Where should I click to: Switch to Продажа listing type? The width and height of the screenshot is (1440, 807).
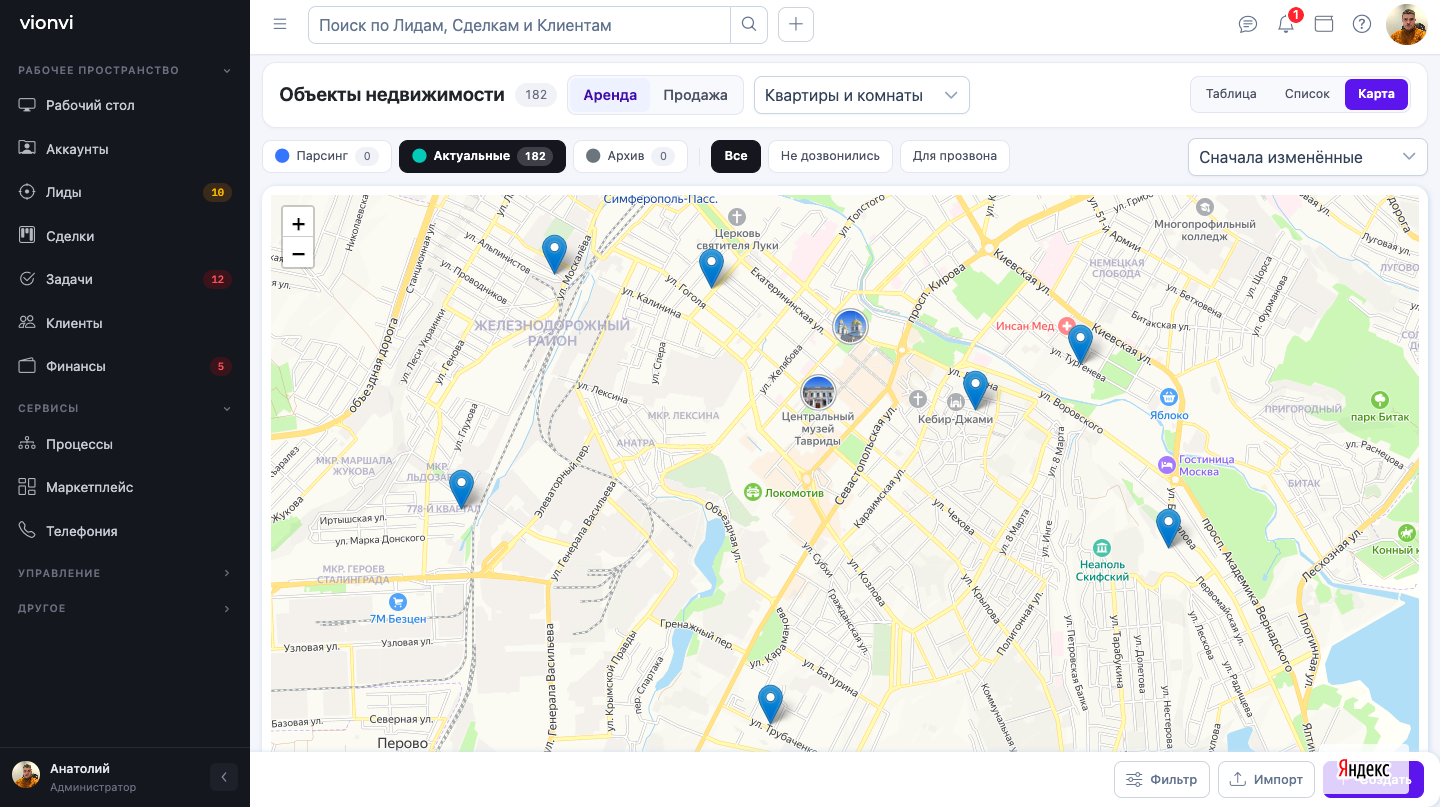click(695, 95)
